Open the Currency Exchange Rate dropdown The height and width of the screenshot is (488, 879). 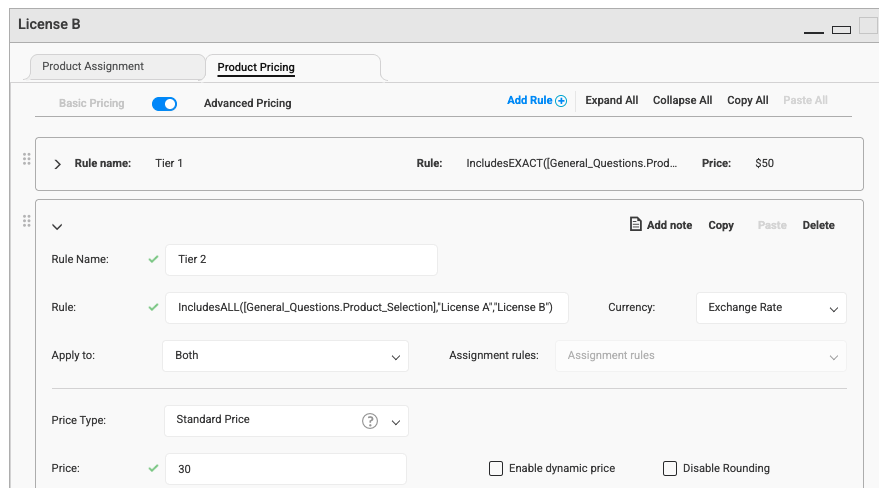[771, 308]
